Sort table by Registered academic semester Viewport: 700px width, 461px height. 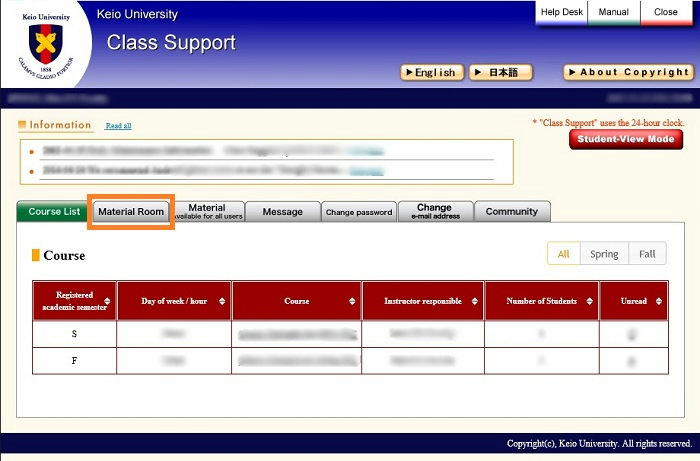107,301
